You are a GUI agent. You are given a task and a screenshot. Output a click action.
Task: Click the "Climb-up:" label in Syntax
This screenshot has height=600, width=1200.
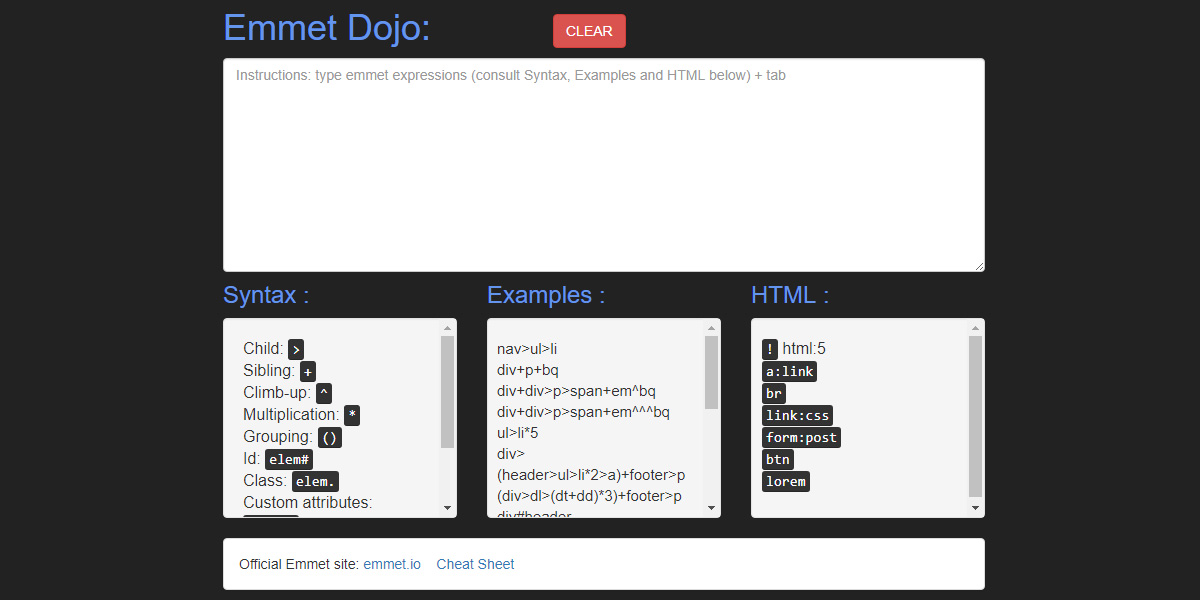tap(277, 392)
